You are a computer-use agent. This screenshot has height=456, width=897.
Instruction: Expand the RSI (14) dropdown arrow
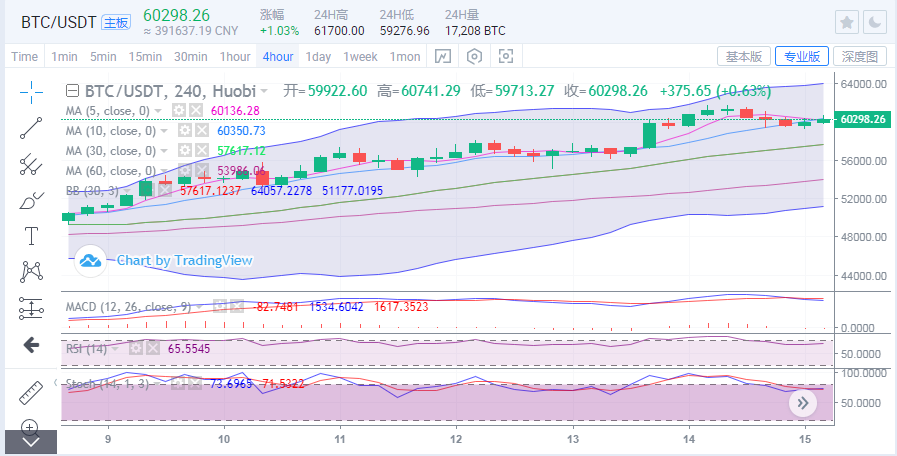coord(116,348)
